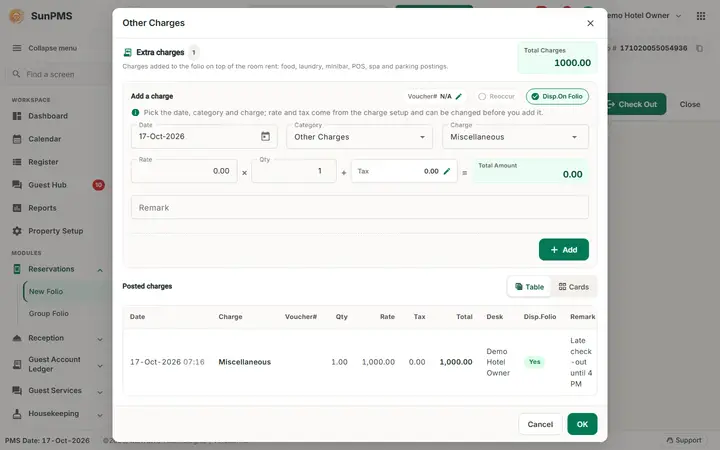Copy the folio number with copy icon
Image resolution: width=720 pixels, height=450 pixels.
pyautogui.click(x=699, y=48)
